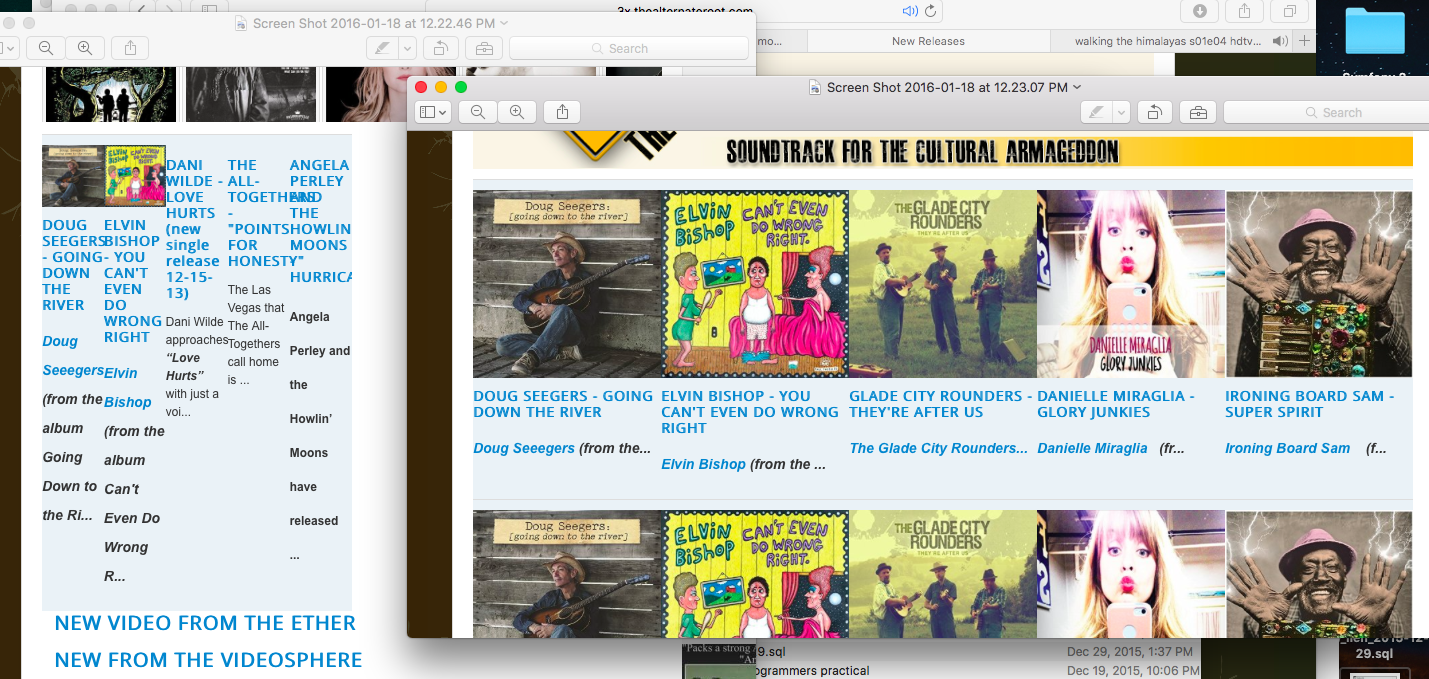This screenshot has width=1429, height=679.
Task: Click the Doug Seegers album cover in top row
Action: (567, 284)
